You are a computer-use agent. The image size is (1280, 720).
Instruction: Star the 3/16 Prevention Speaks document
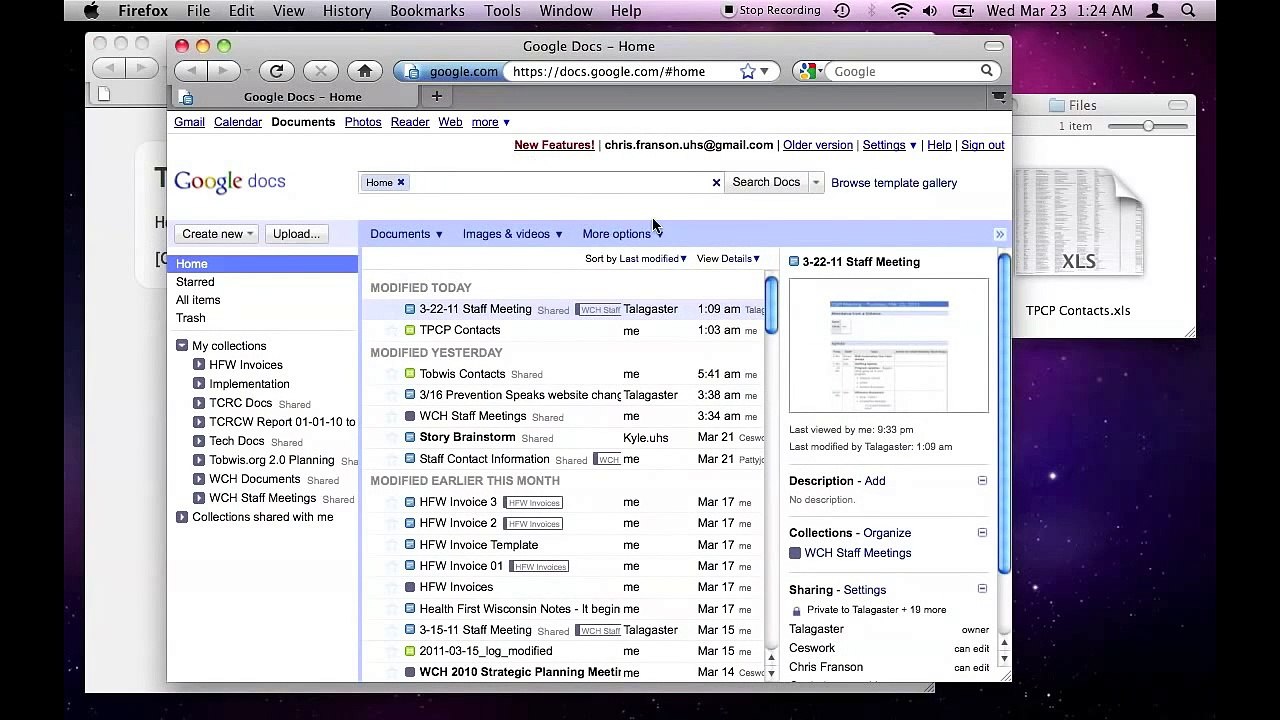[x=392, y=395]
